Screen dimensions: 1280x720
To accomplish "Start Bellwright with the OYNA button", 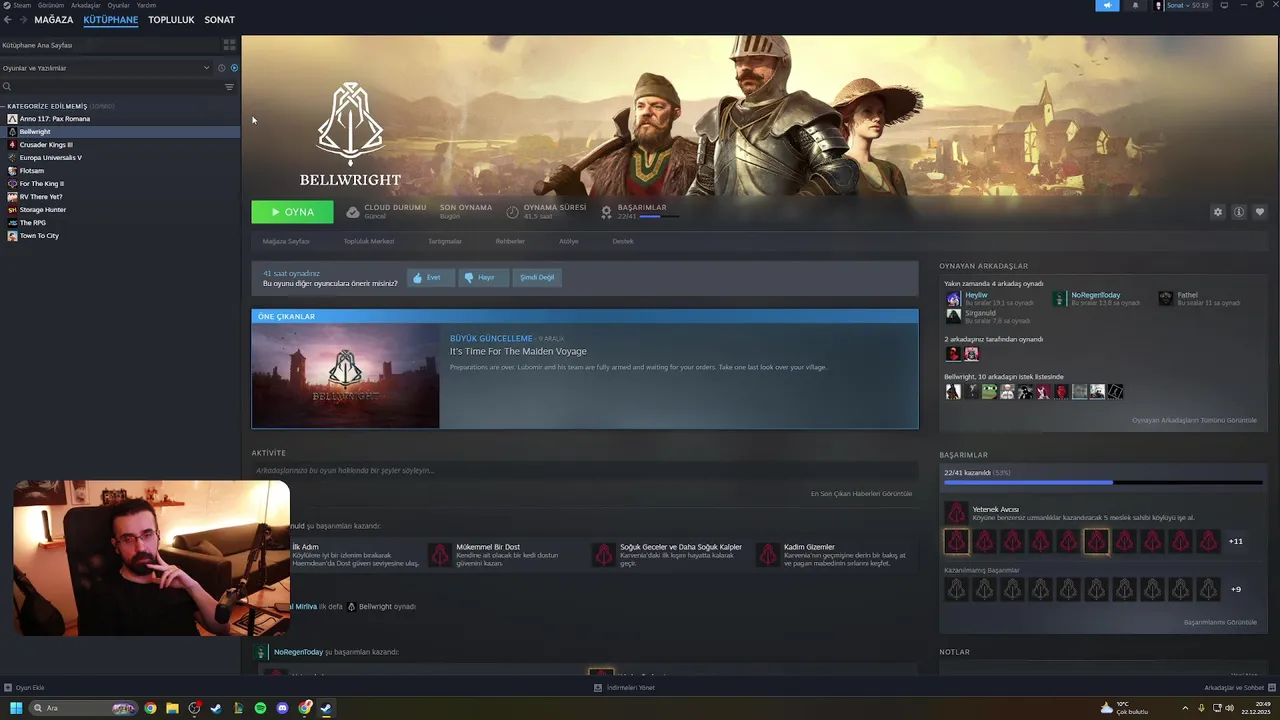I will point(292,212).
